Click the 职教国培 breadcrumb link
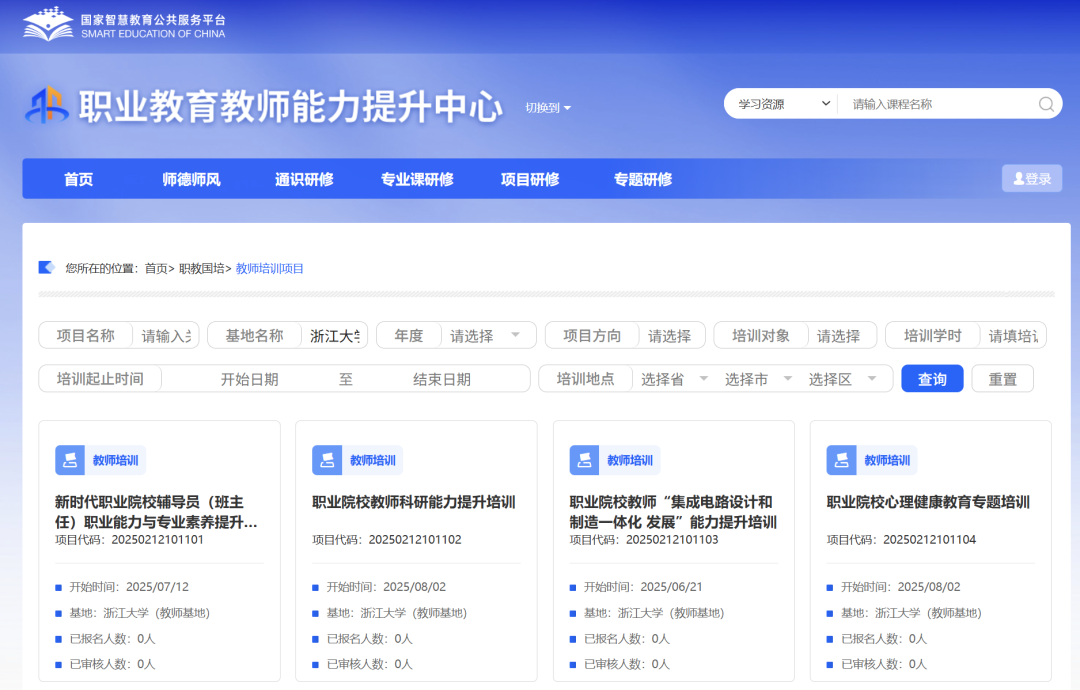 click(x=201, y=268)
